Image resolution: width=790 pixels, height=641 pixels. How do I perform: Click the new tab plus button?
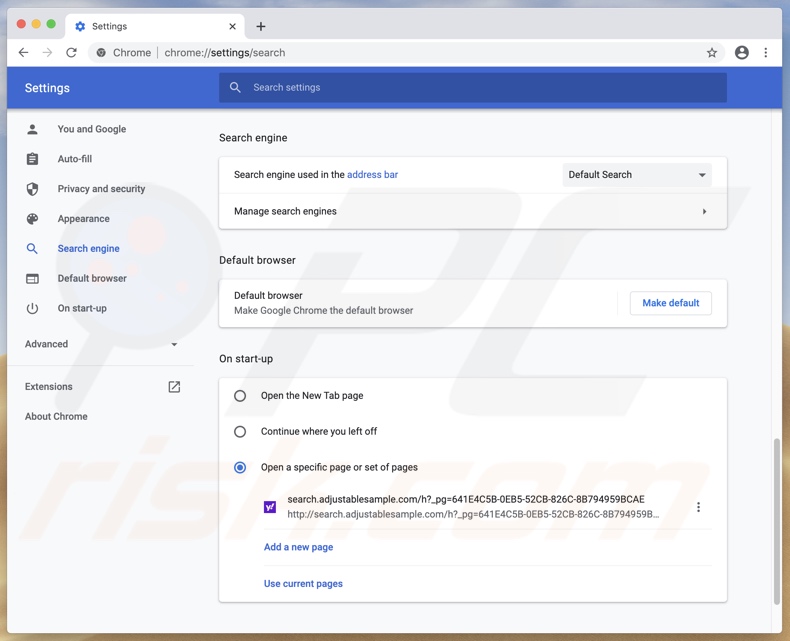coord(261,26)
